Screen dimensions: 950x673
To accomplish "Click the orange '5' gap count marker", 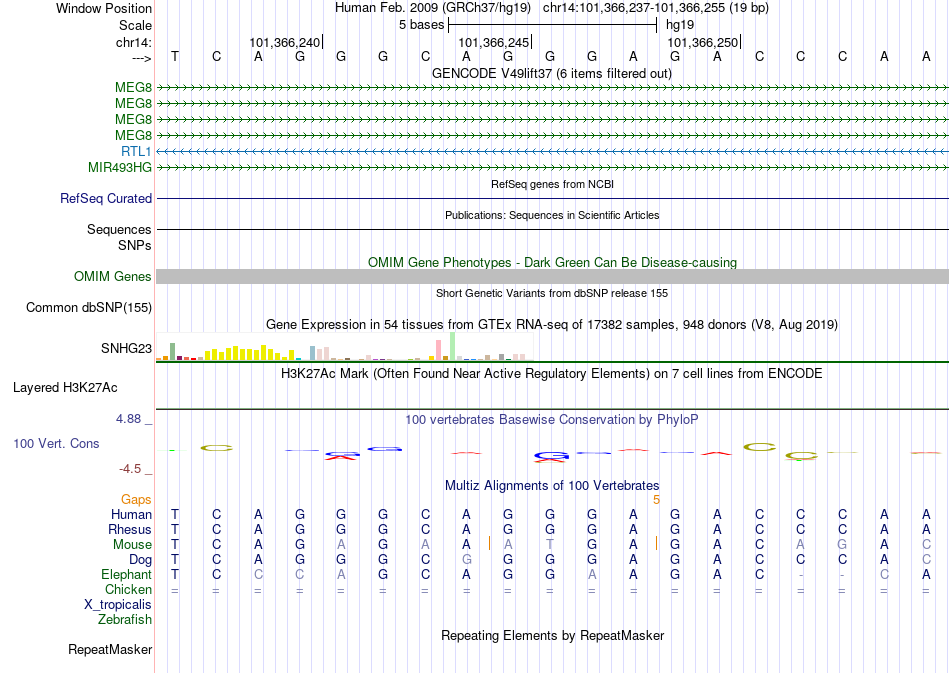I will [x=656, y=500].
